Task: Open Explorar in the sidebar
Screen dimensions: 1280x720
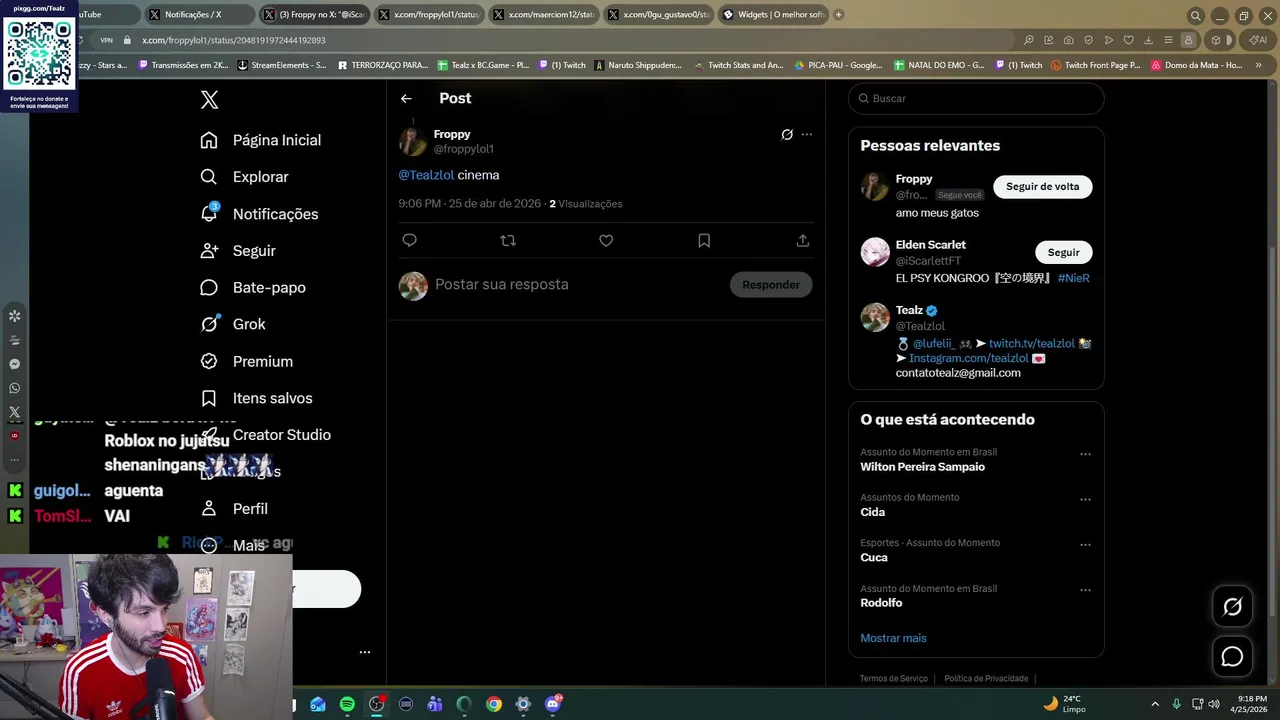Action: coord(244,176)
